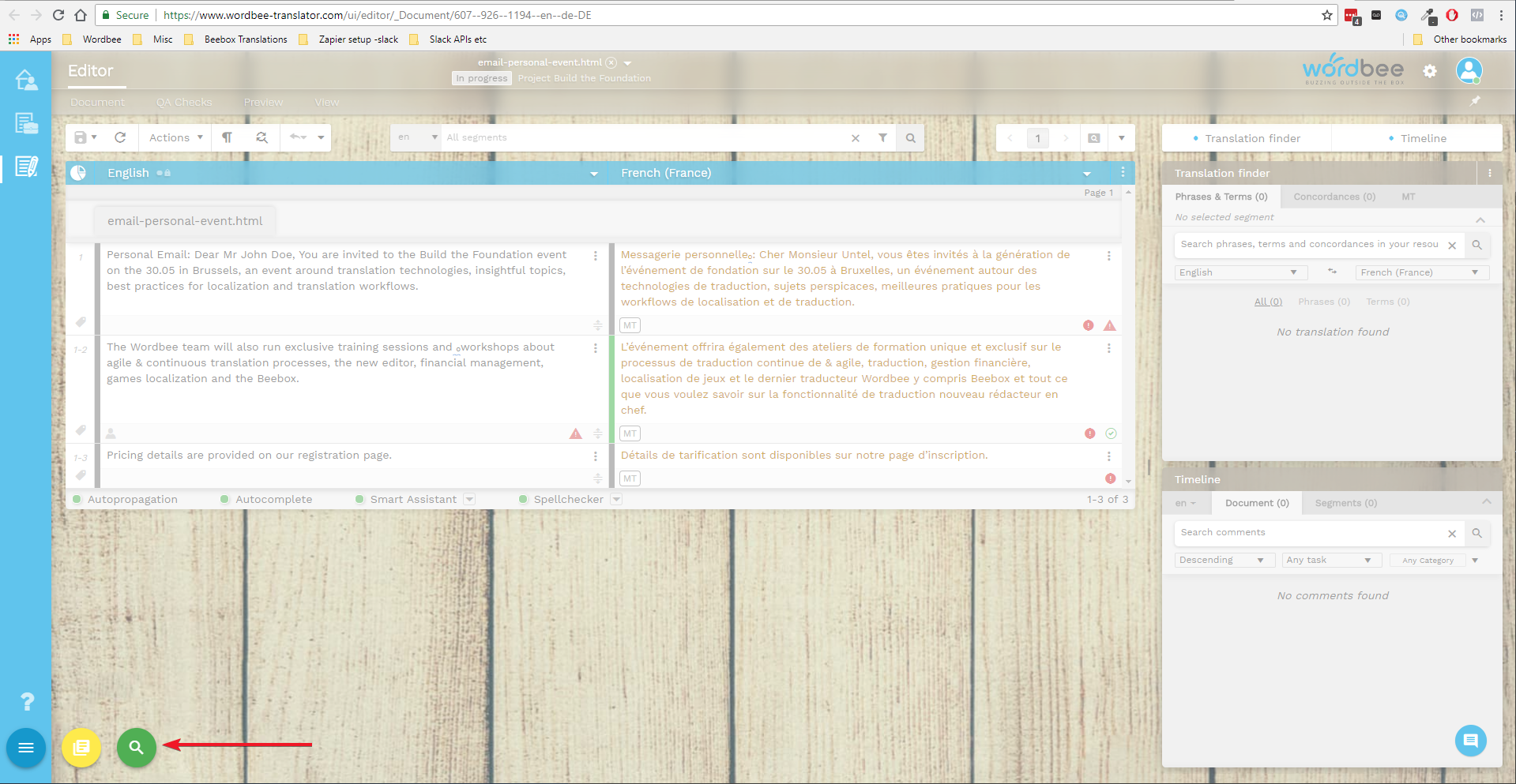This screenshot has width=1516, height=784.
Task: Click the Phrases (0) filter link
Action: point(1323,302)
